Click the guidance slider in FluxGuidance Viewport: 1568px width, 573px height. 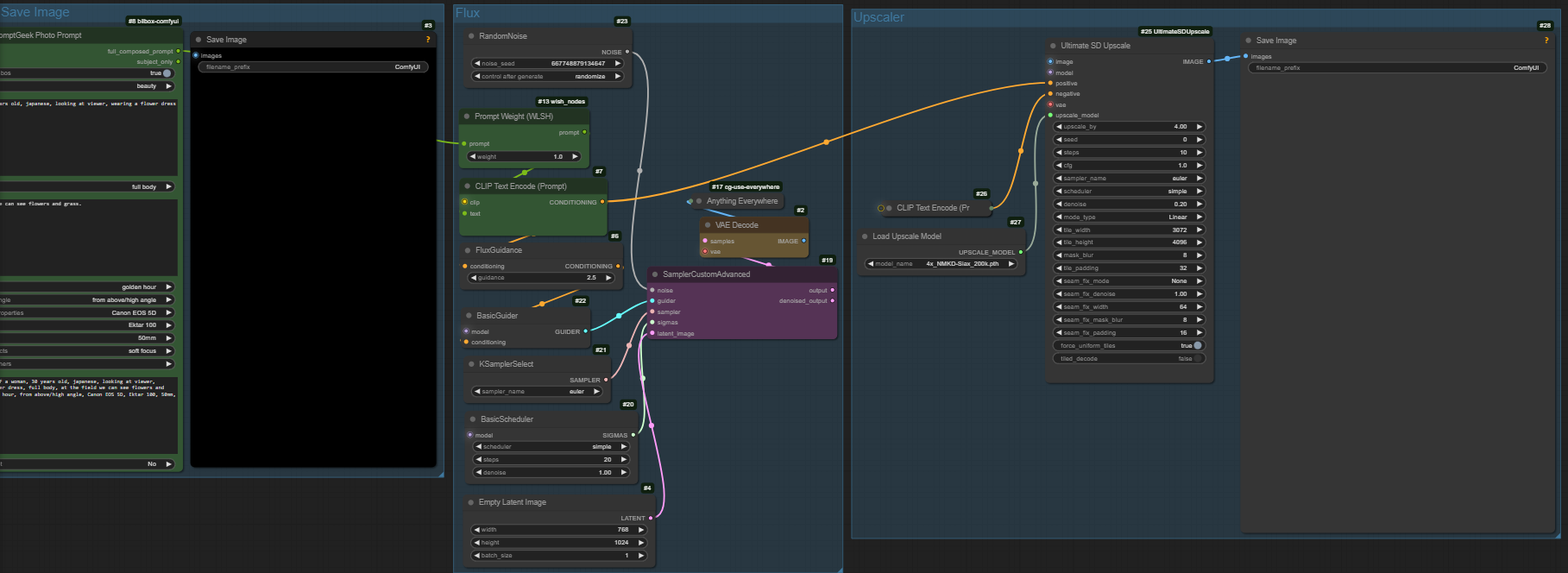[x=541, y=278]
